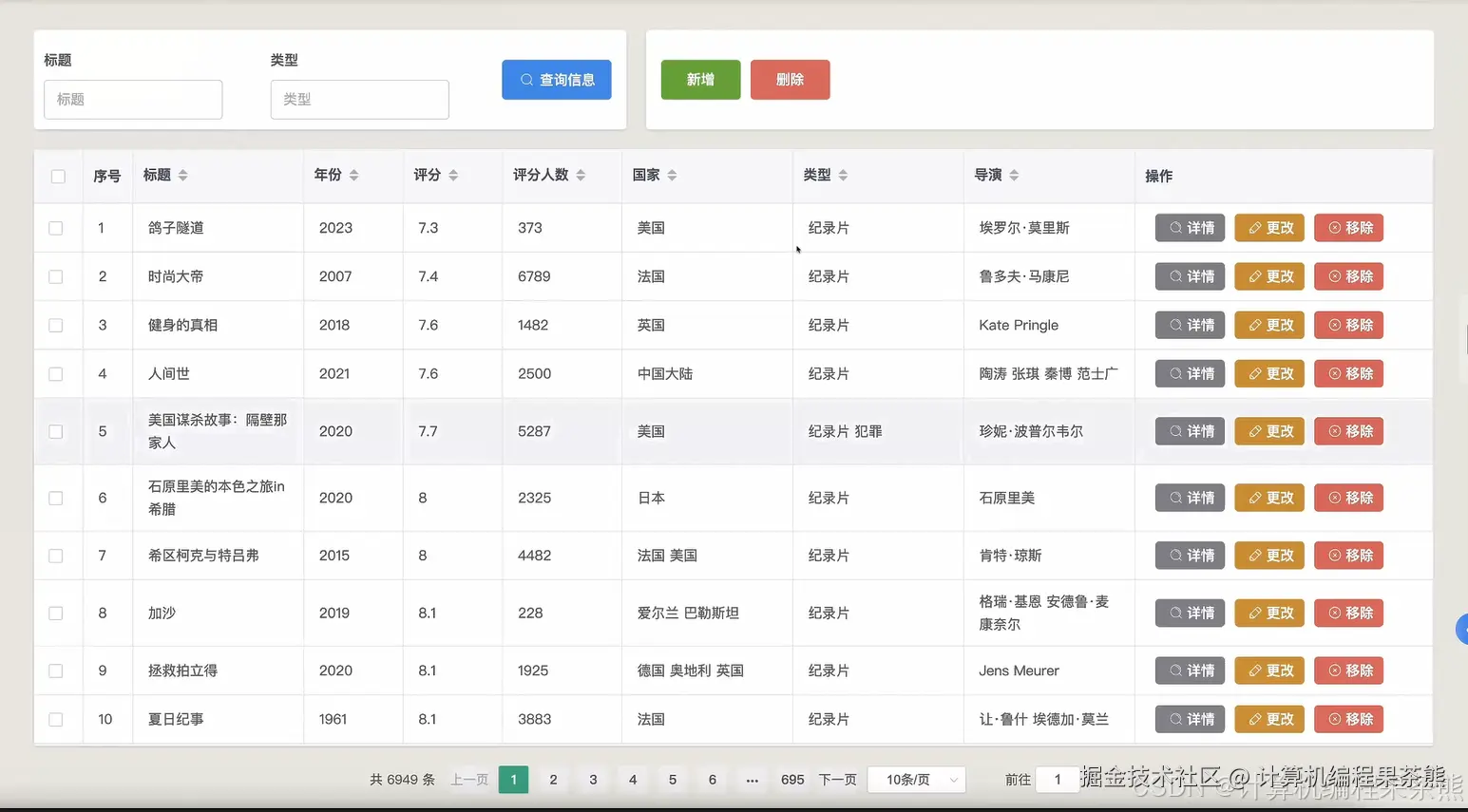Select total count text 共 6949 条
This screenshot has height=812, width=1468.
point(402,780)
